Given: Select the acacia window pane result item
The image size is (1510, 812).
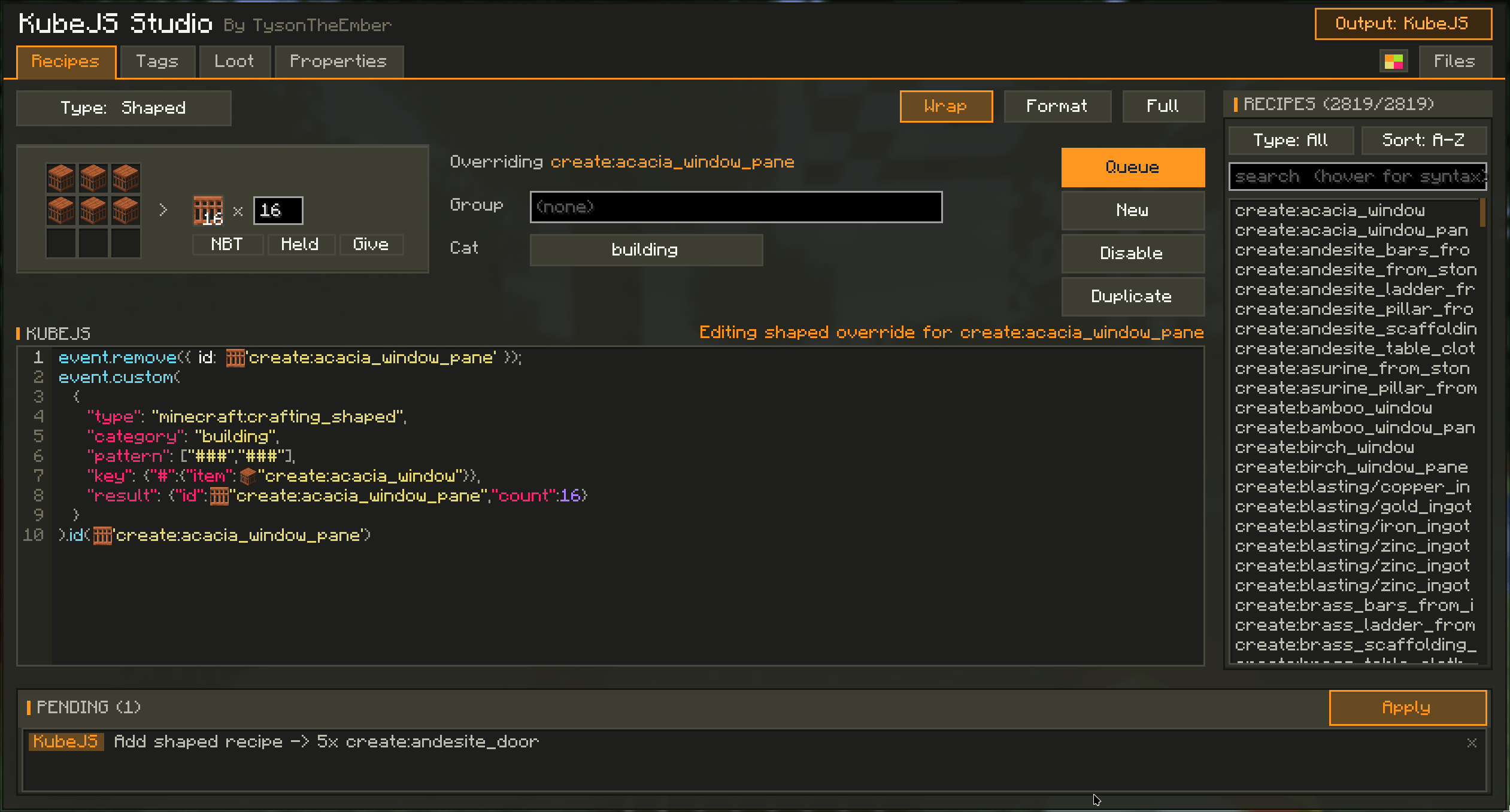Looking at the screenshot, I should click(x=208, y=211).
